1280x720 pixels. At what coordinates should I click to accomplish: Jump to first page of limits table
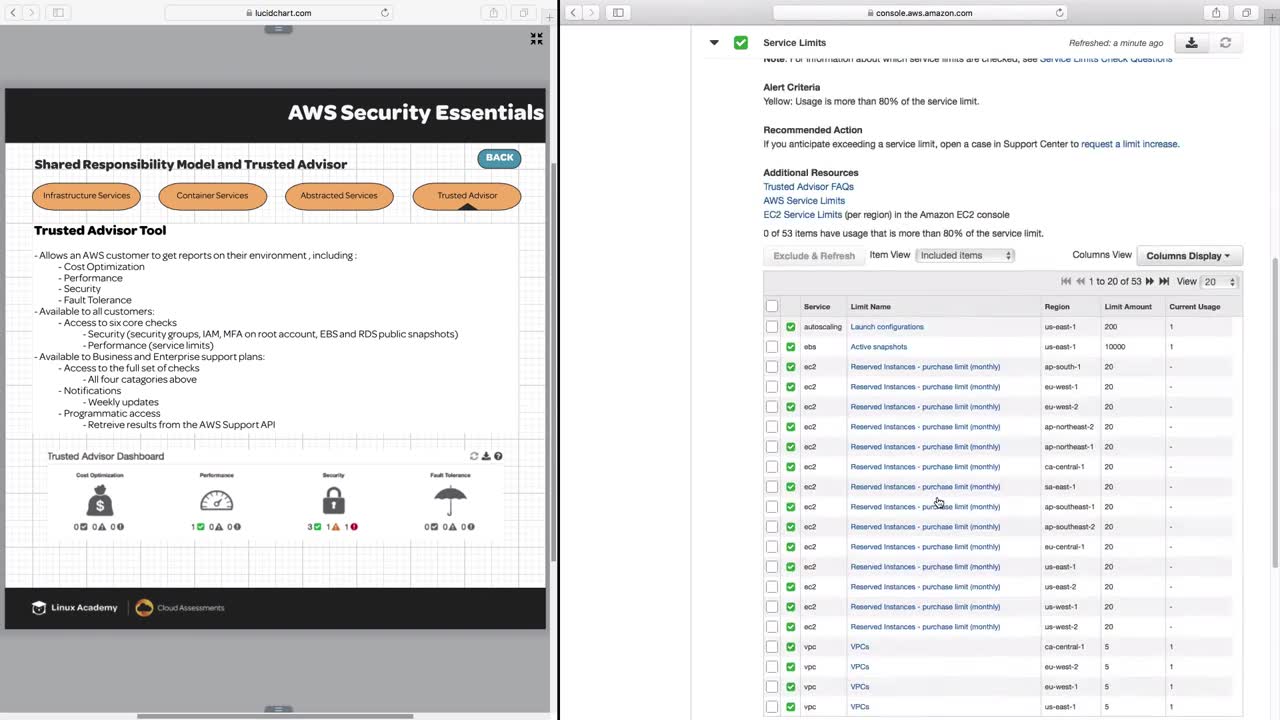click(x=1066, y=282)
